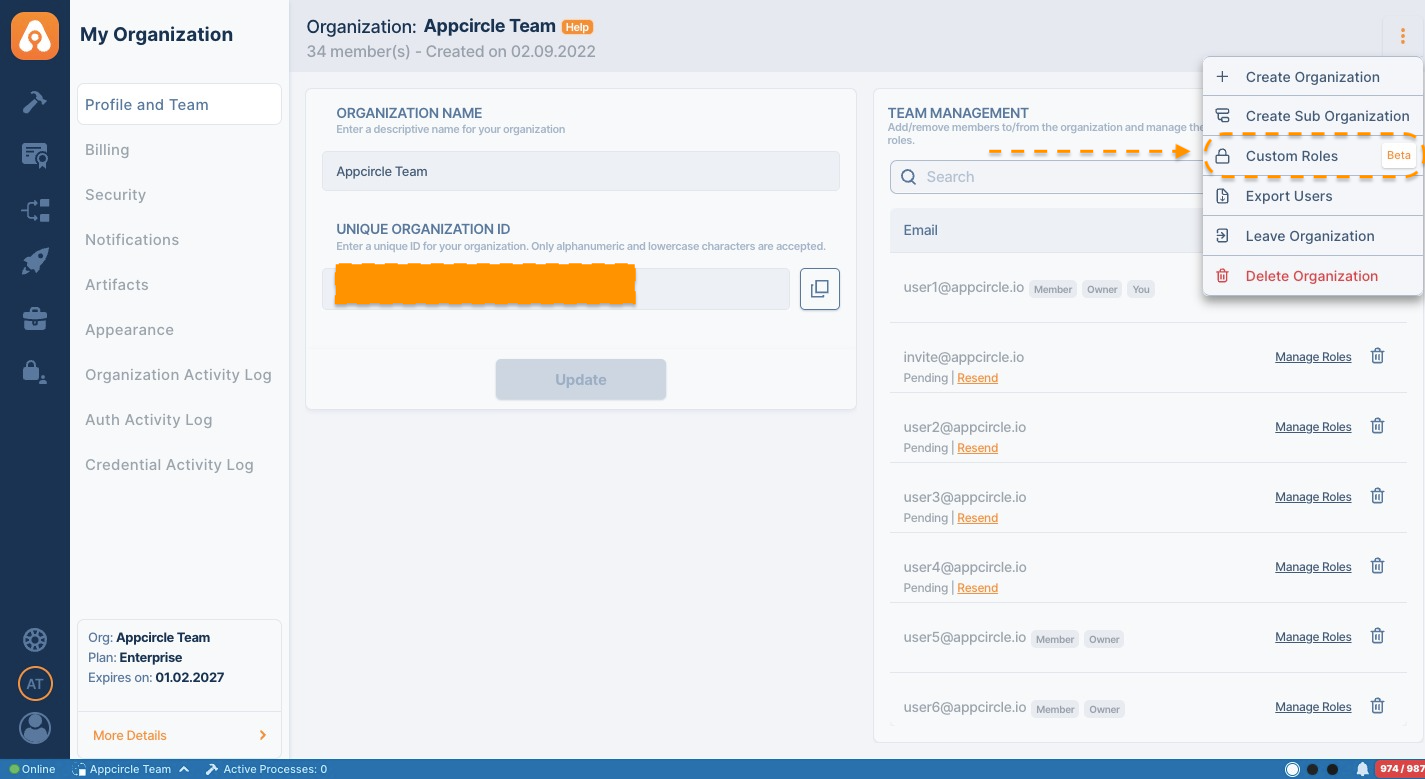Delete the user5@appcircle.io member
This screenshot has height=779, width=1425.
pos(1377,636)
